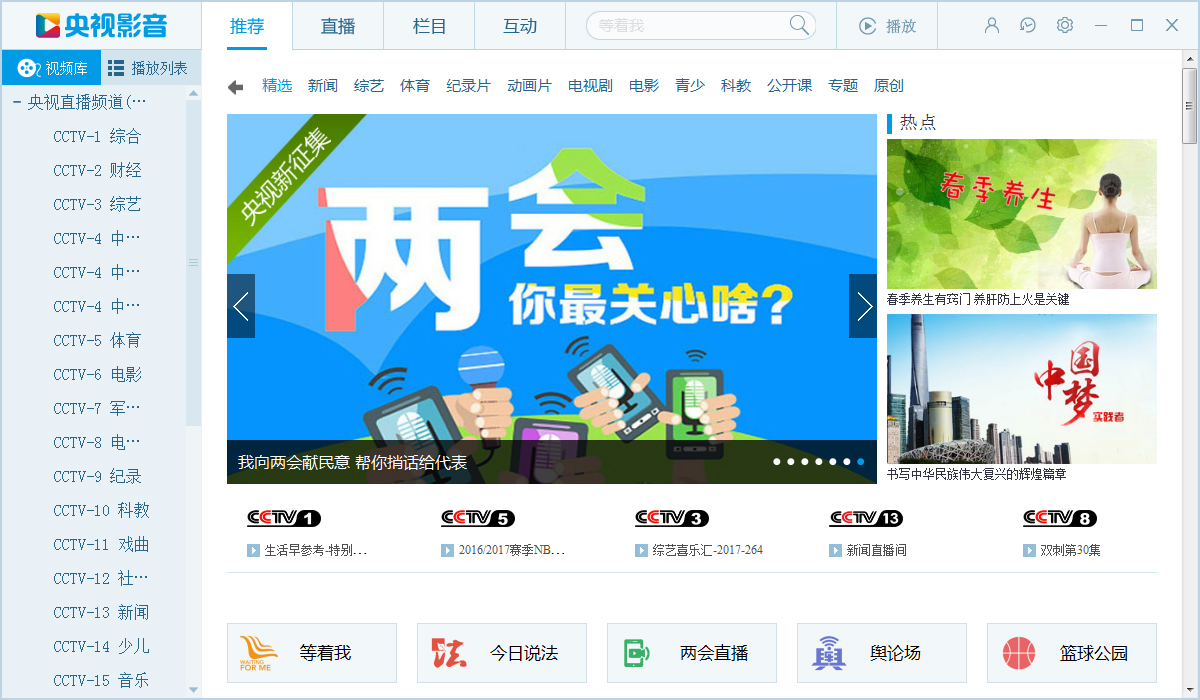Viewport: 1200px width, 700px height.
Task: Select the 专题 category
Action: click(843, 86)
